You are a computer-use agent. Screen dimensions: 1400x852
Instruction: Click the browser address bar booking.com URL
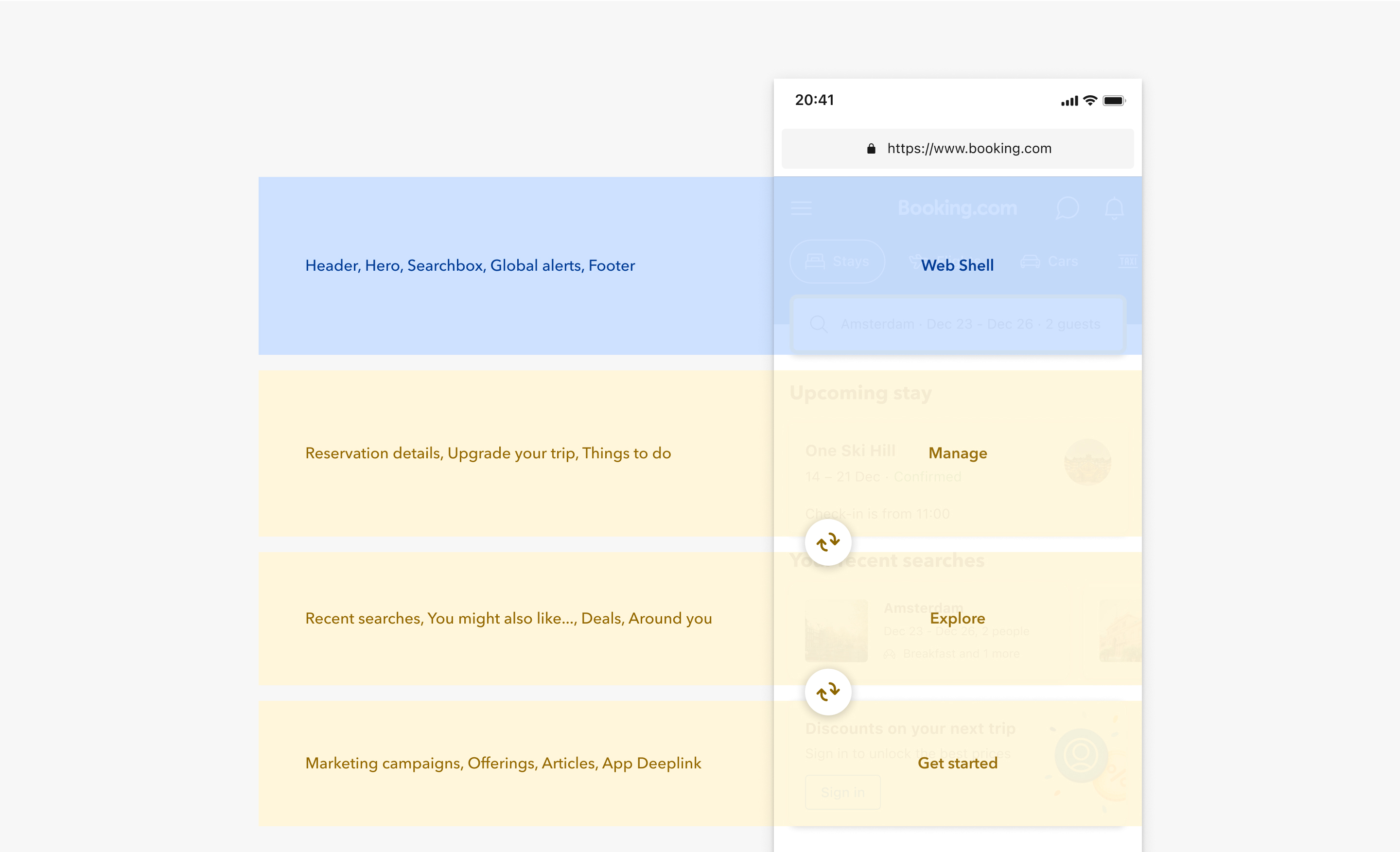tap(958, 149)
